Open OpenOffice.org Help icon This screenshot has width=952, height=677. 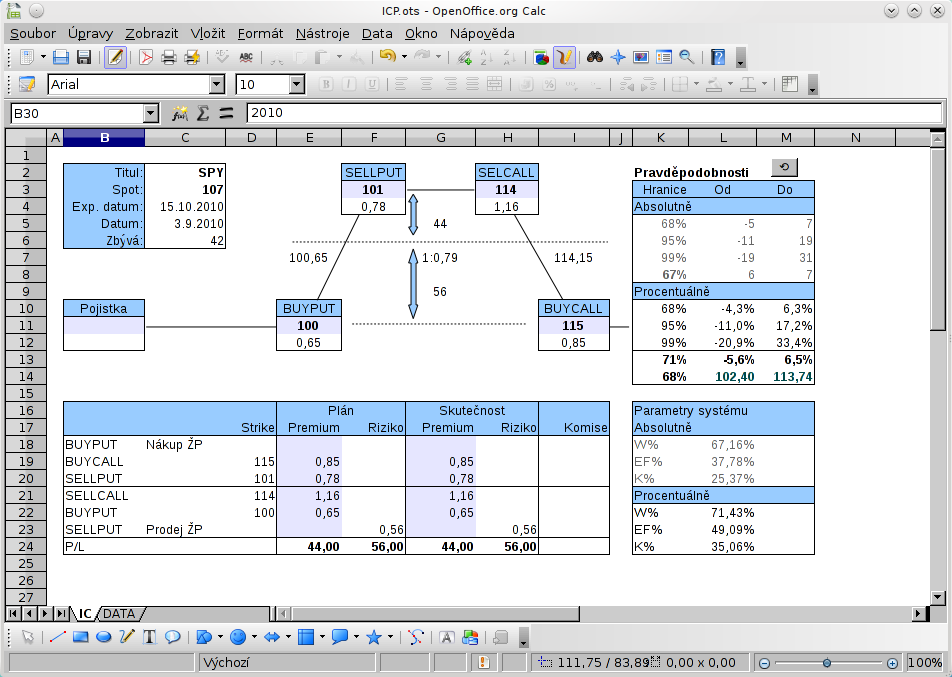(x=718, y=57)
